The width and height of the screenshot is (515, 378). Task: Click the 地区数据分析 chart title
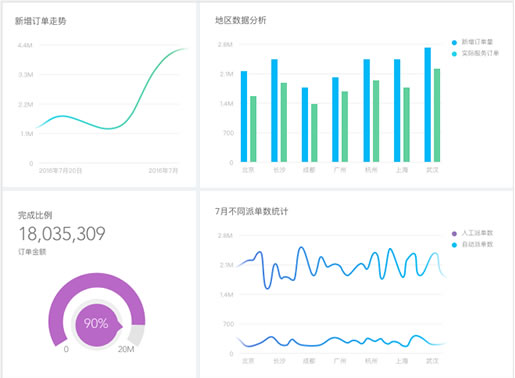pyautogui.click(x=241, y=20)
